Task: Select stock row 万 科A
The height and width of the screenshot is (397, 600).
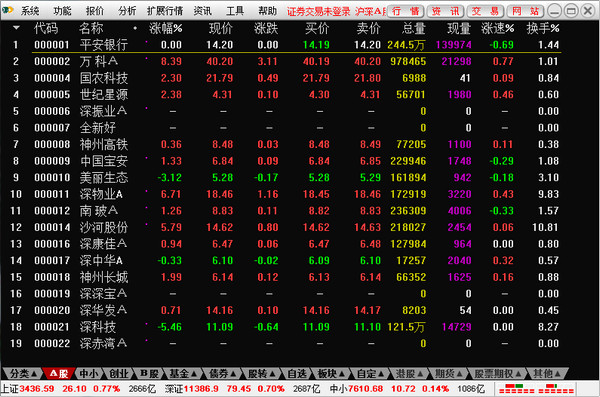Action: click(x=285, y=61)
